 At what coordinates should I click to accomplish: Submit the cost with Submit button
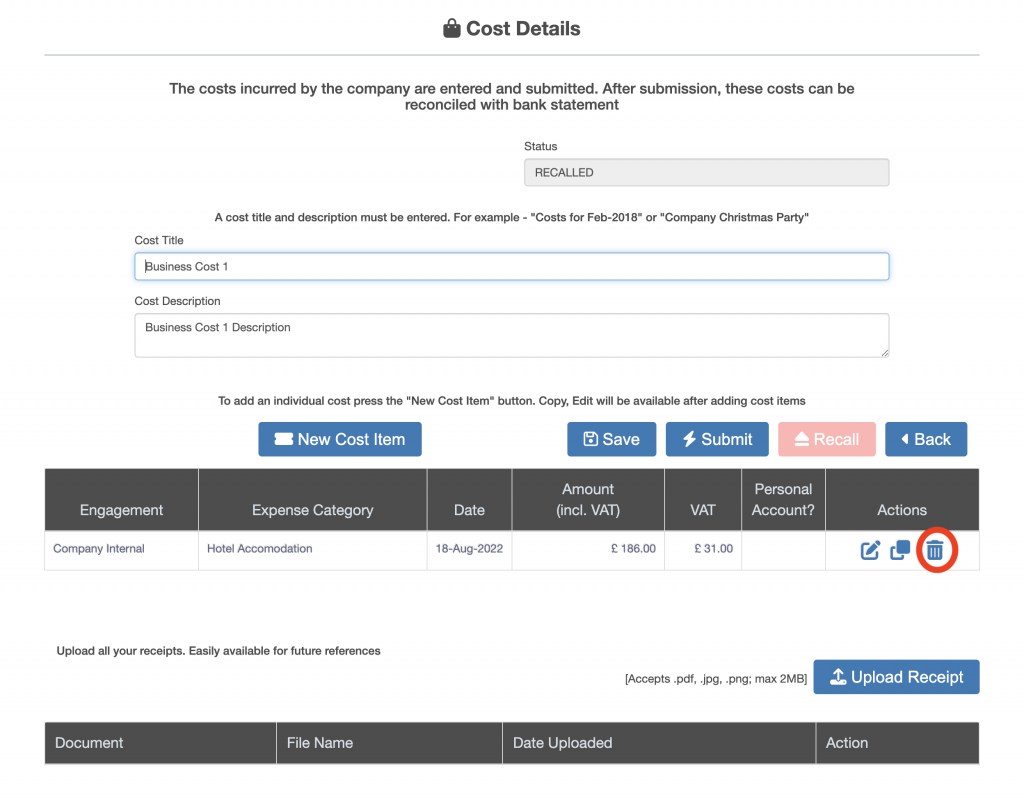pos(717,439)
